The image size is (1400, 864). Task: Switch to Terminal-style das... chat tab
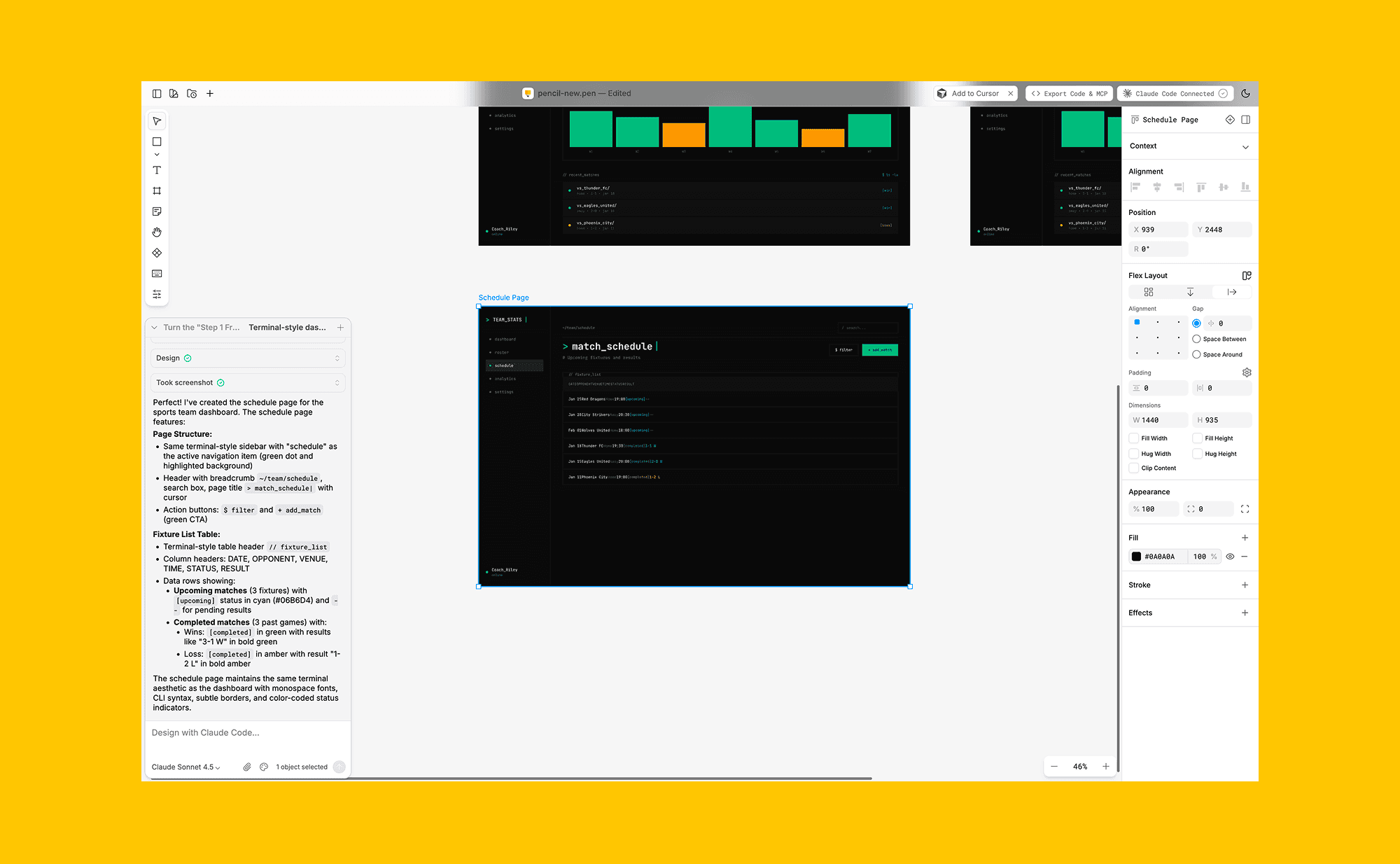coord(287,328)
